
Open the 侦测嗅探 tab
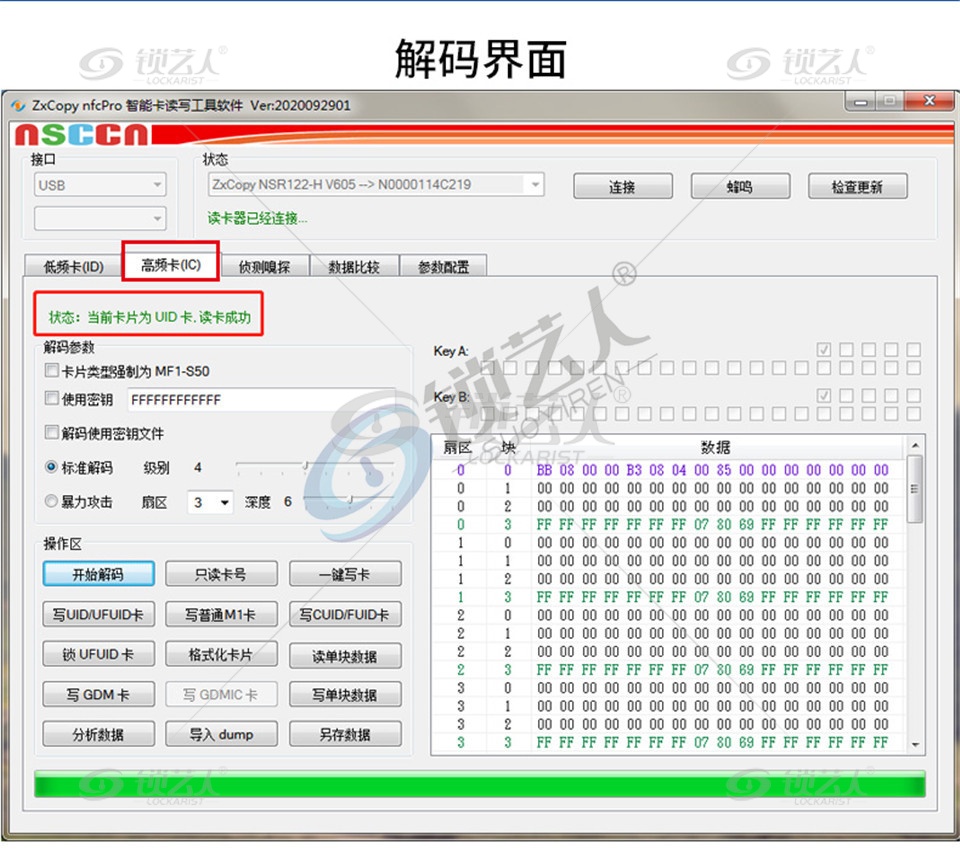[x=264, y=266]
